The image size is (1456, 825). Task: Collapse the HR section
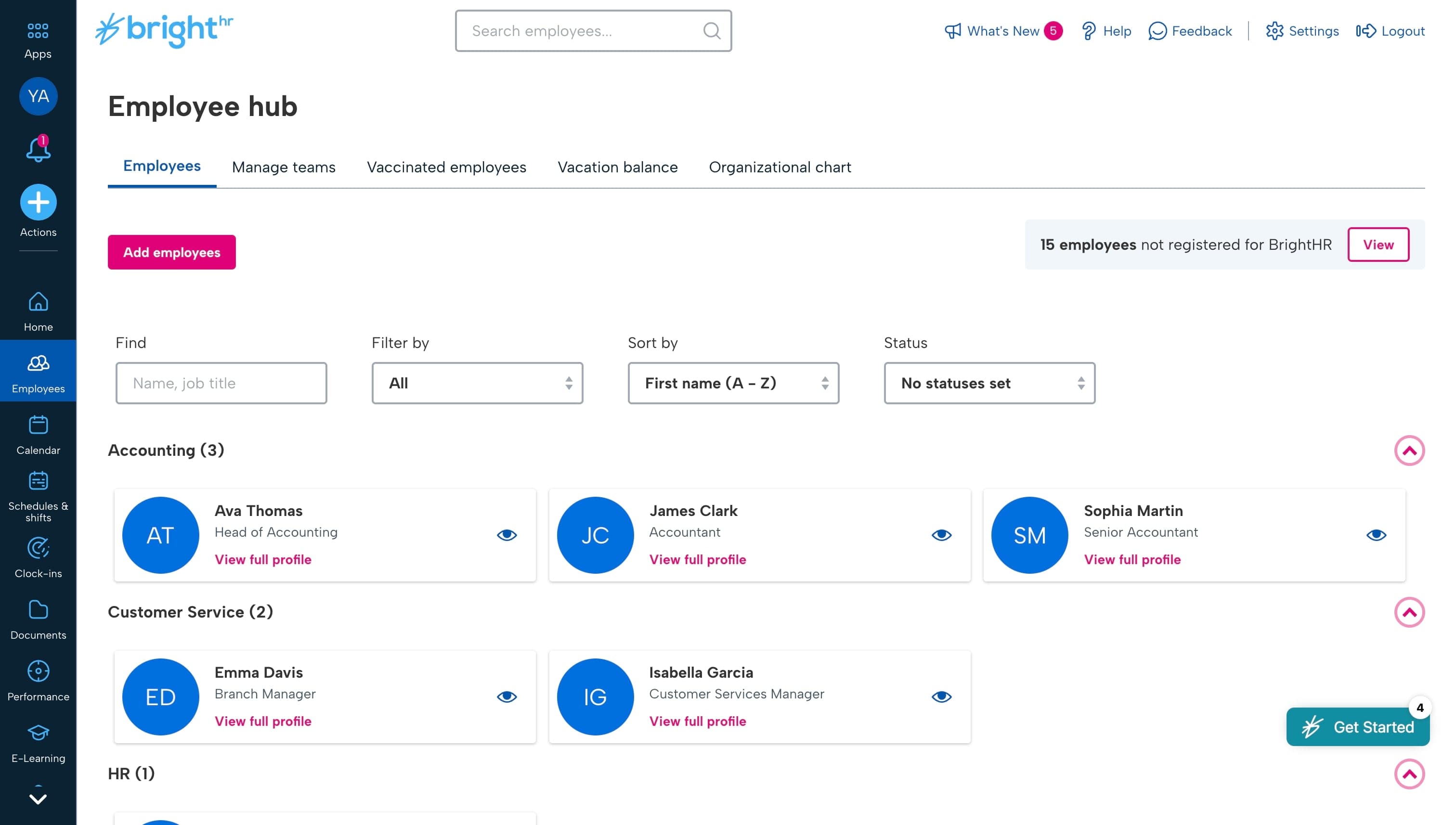pyautogui.click(x=1409, y=774)
